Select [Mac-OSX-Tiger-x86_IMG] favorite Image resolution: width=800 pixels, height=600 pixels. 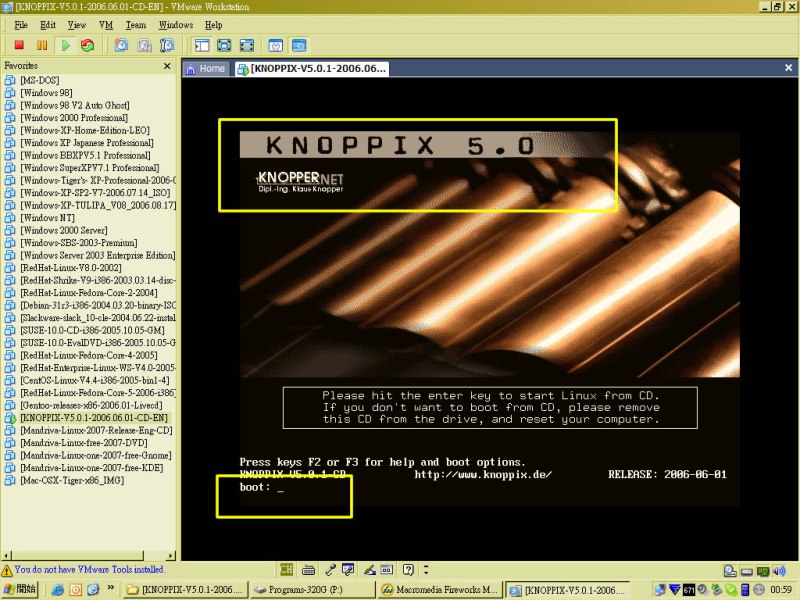(x=72, y=480)
